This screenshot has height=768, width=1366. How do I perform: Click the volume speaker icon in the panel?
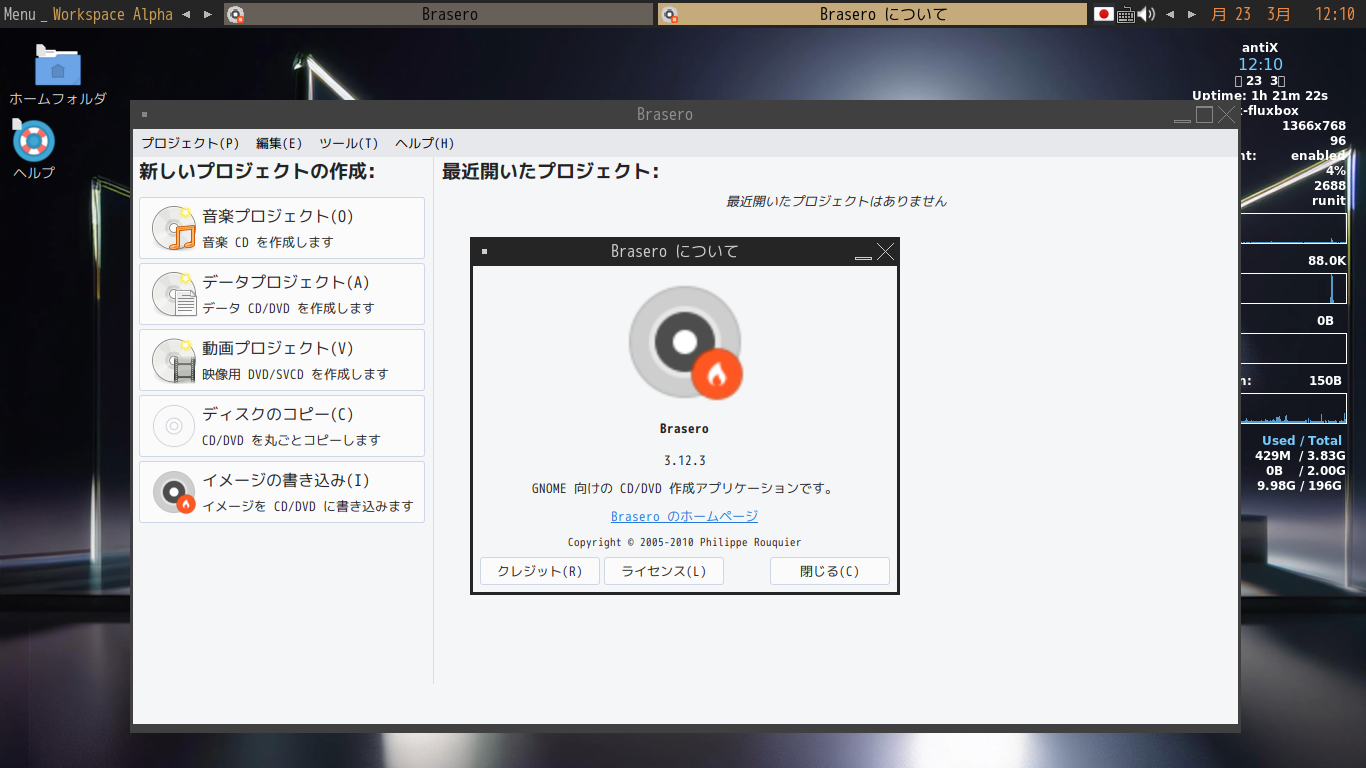pyautogui.click(x=1146, y=14)
